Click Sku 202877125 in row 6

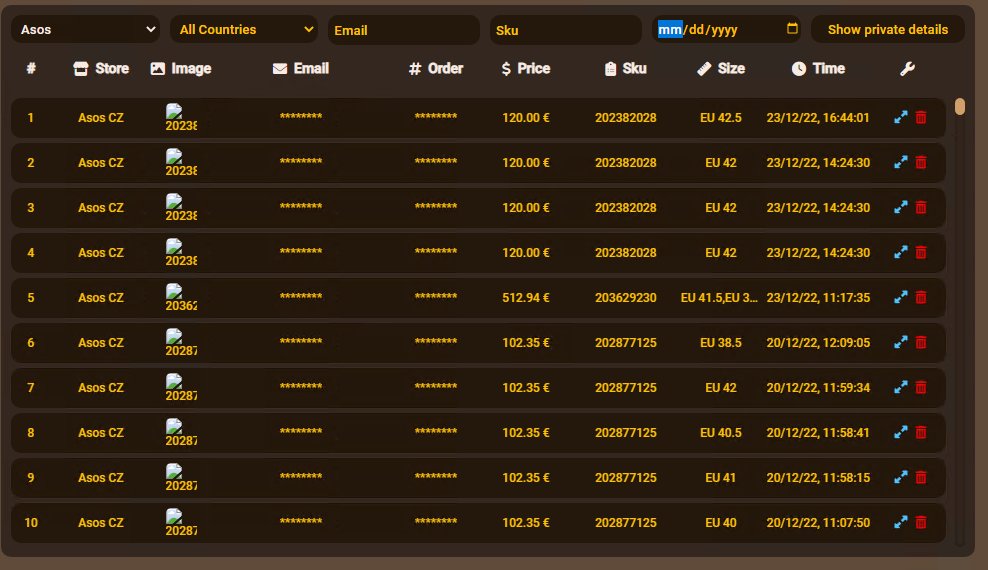(x=626, y=343)
